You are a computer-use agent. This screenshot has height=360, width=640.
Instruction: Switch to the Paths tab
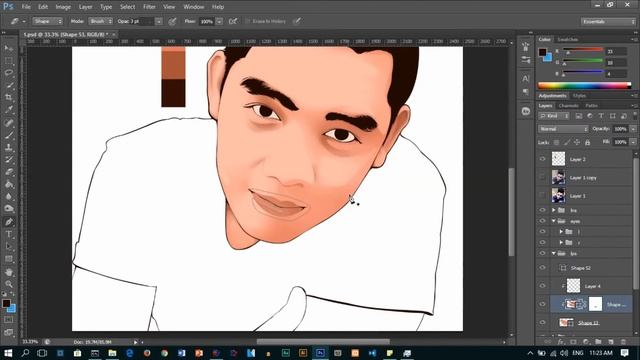click(591, 106)
